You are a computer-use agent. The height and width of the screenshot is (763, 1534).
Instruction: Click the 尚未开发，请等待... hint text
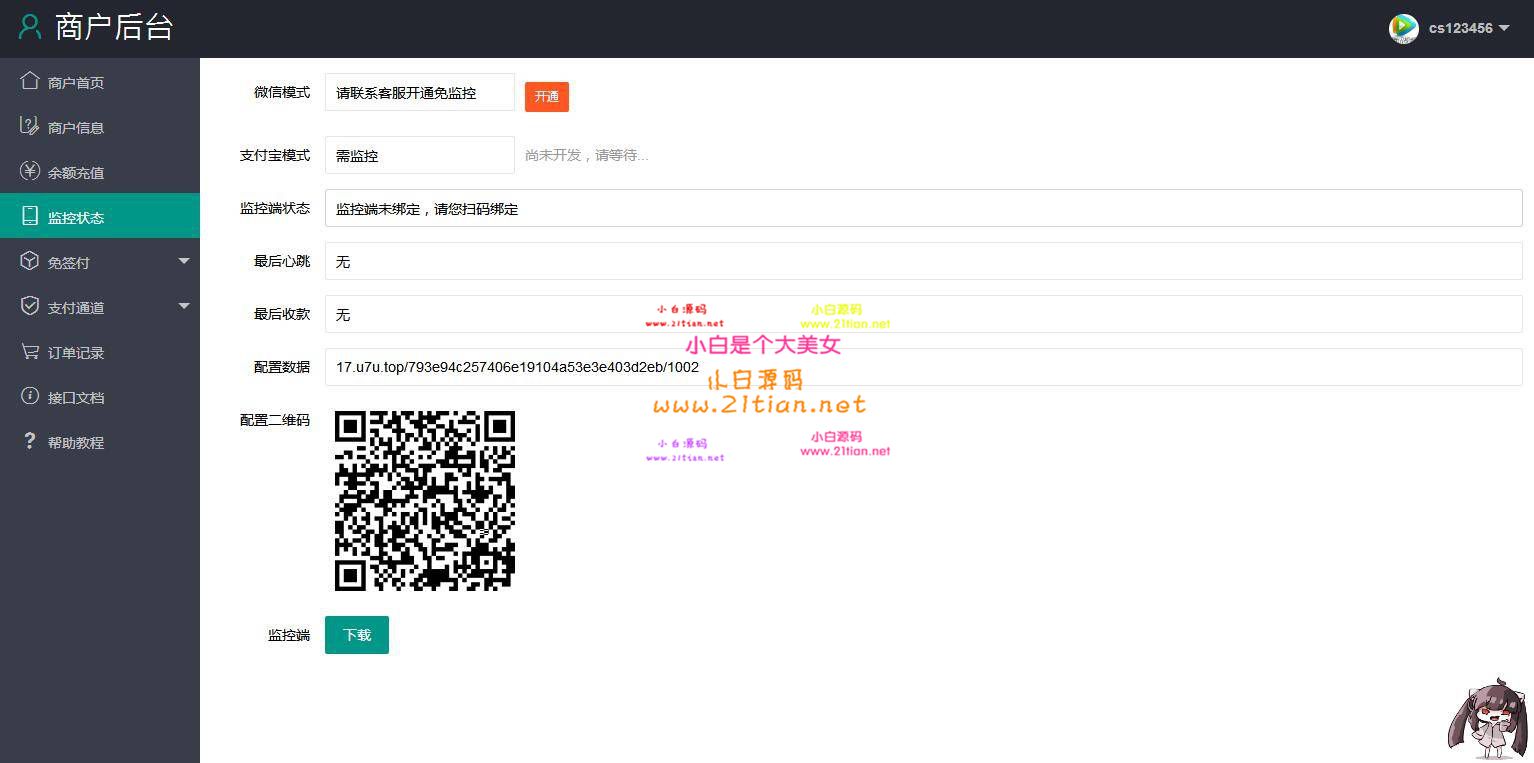(587, 155)
